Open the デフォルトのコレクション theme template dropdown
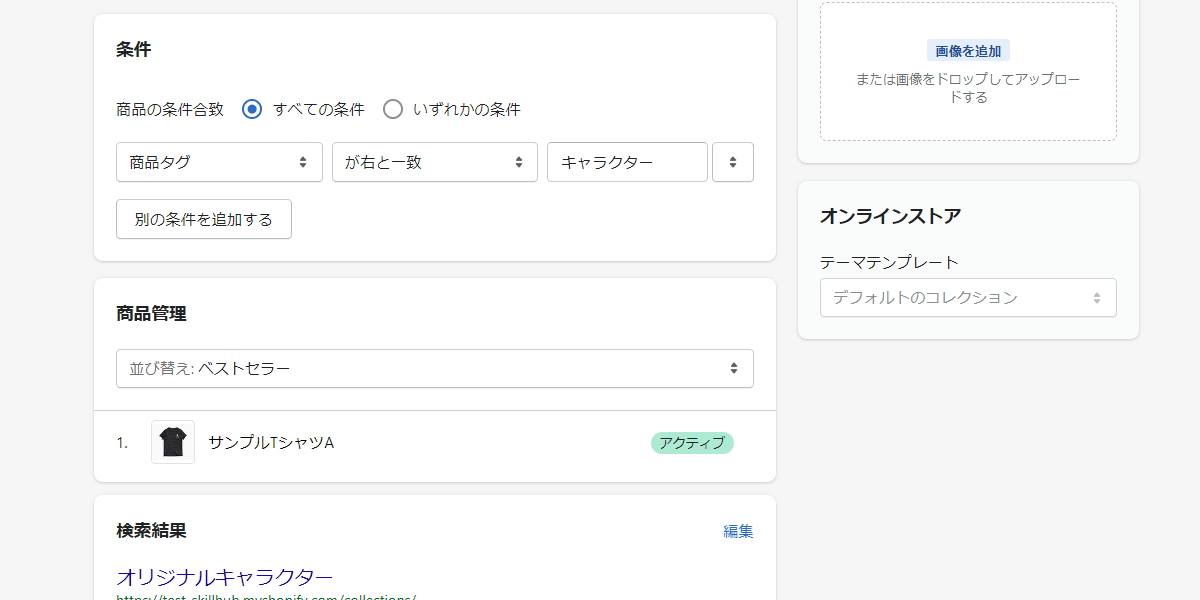This screenshot has width=1200, height=600. 968,298
